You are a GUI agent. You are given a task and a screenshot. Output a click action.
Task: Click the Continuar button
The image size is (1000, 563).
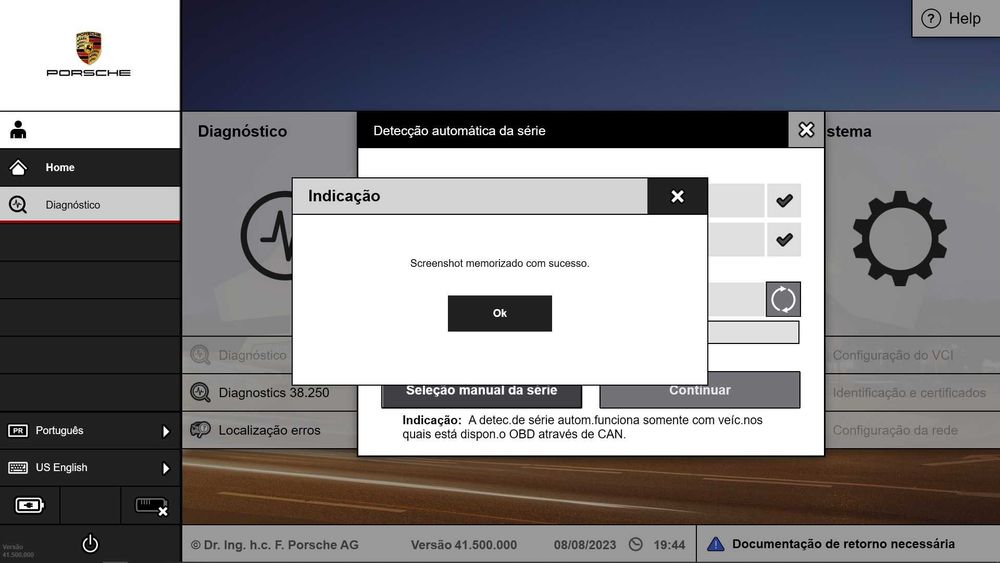700,390
